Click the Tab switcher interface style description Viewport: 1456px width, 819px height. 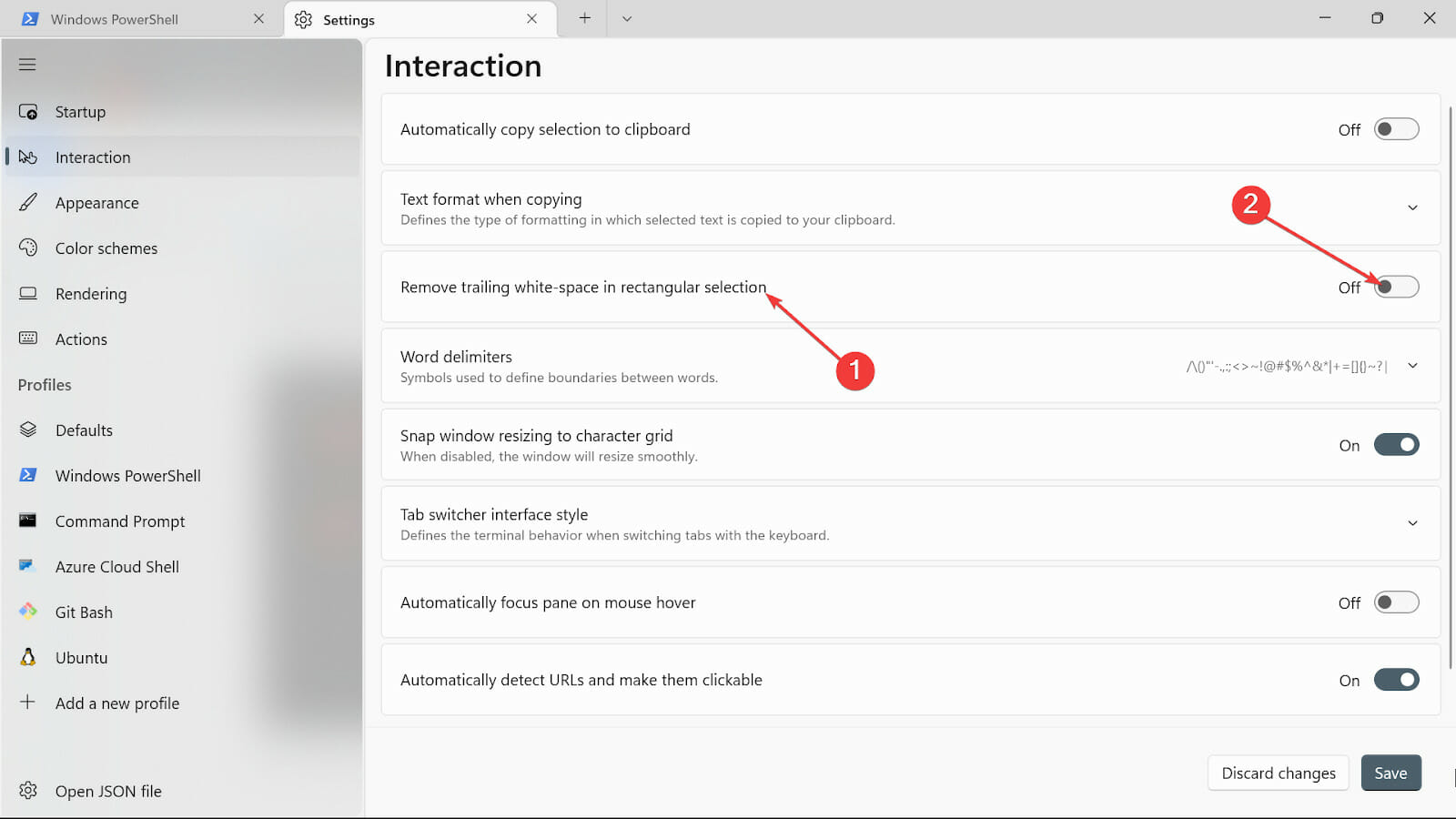pyautogui.click(x=615, y=535)
